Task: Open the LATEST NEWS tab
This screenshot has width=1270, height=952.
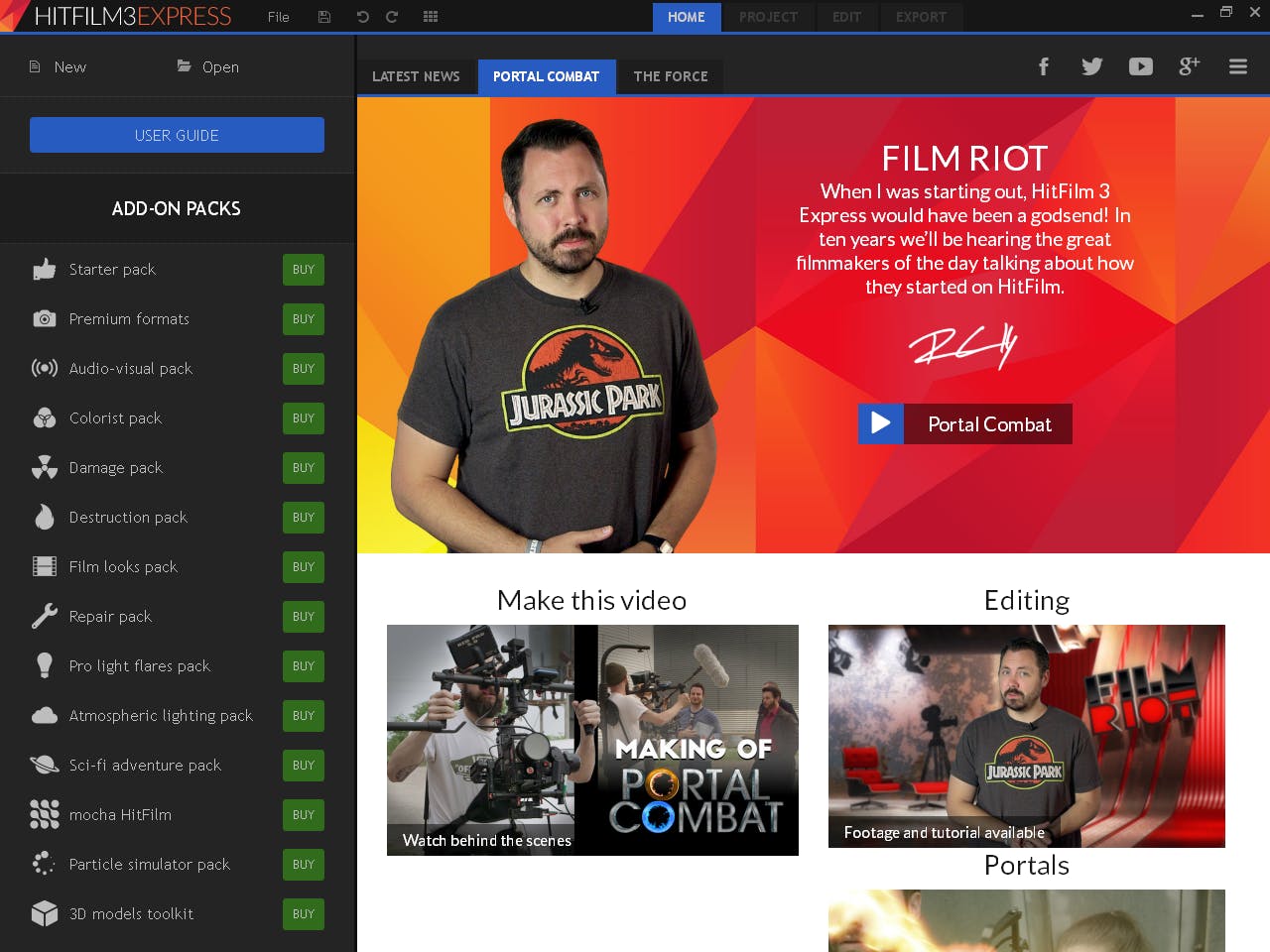Action: tap(416, 76)
